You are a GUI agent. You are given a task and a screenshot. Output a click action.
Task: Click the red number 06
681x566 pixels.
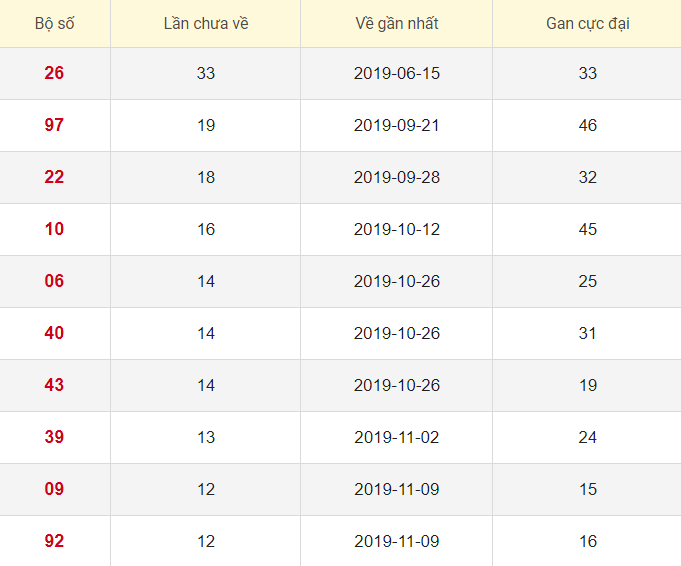click(54, 281)
